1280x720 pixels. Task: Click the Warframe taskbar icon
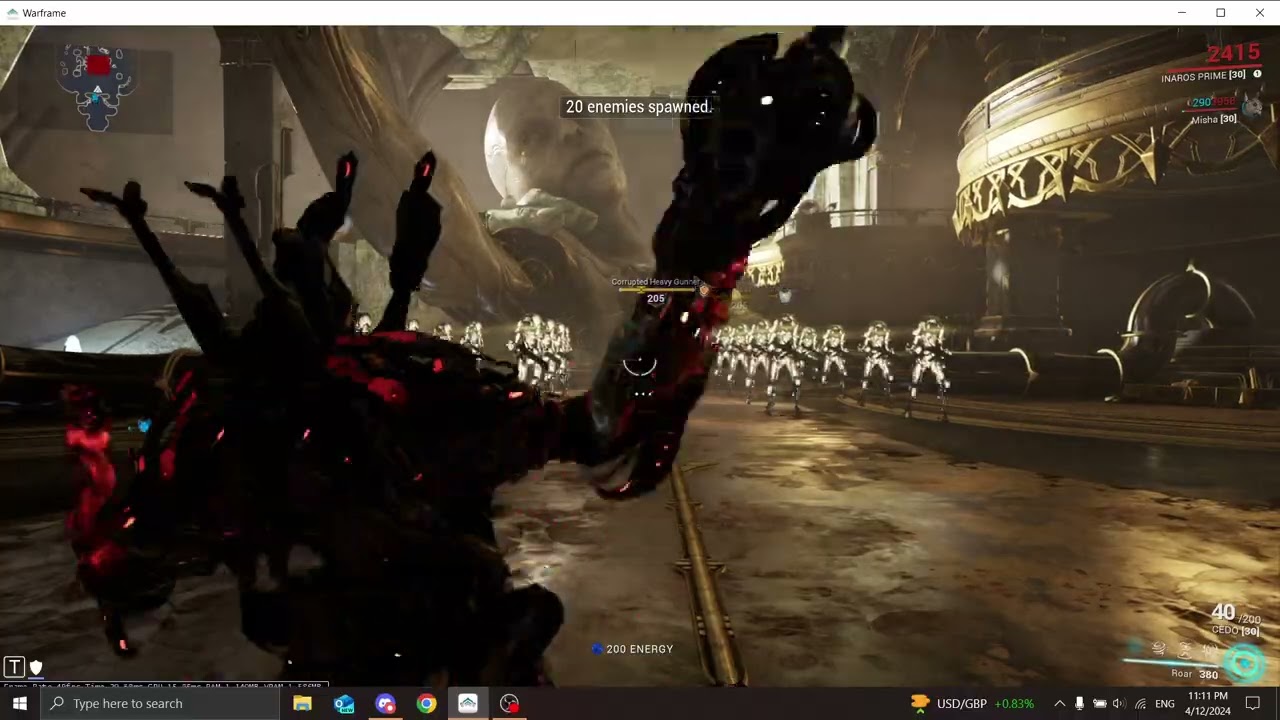pos(468,703)
